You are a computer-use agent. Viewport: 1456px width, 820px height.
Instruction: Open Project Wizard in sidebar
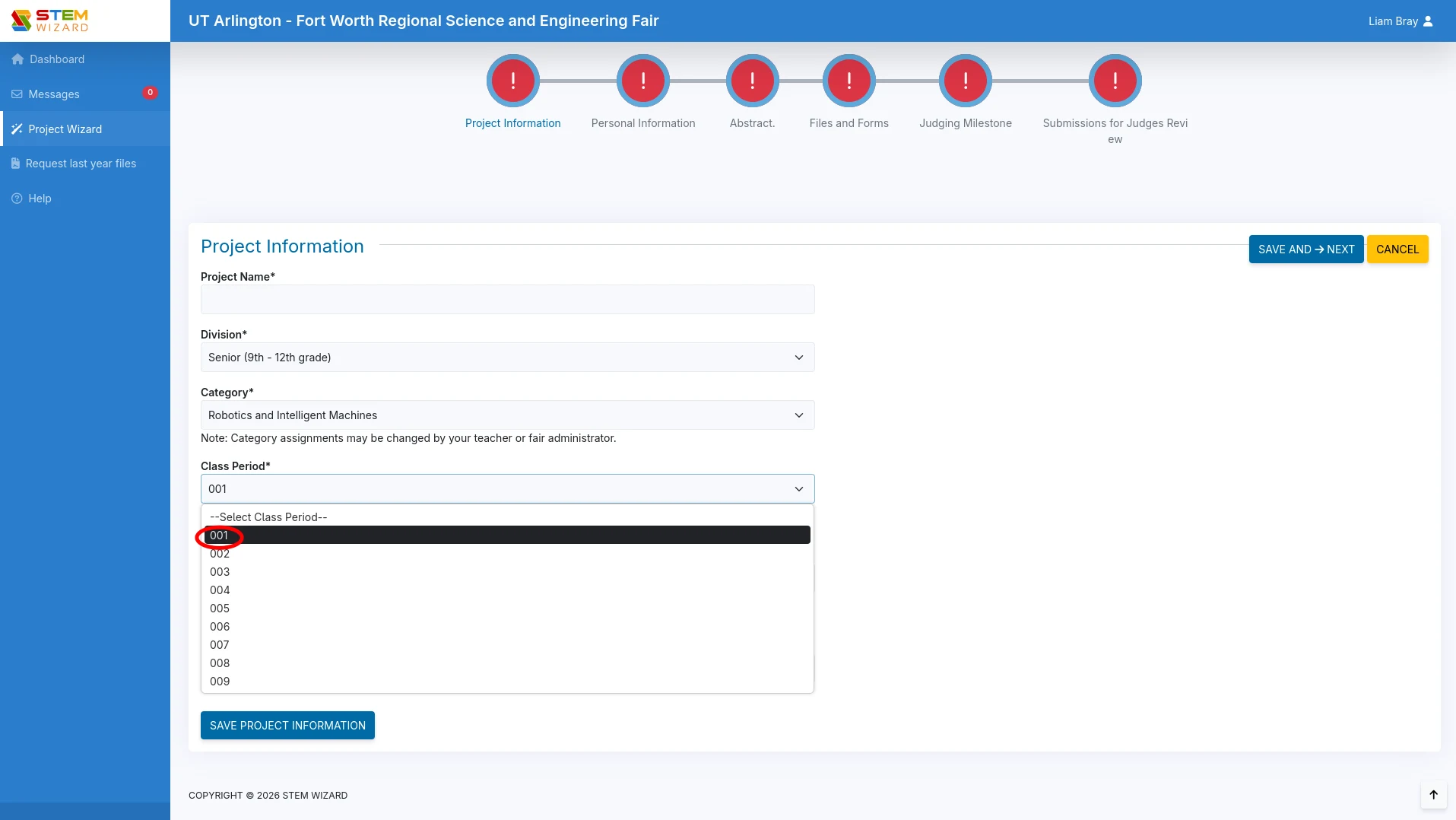[x=85, y=129]
